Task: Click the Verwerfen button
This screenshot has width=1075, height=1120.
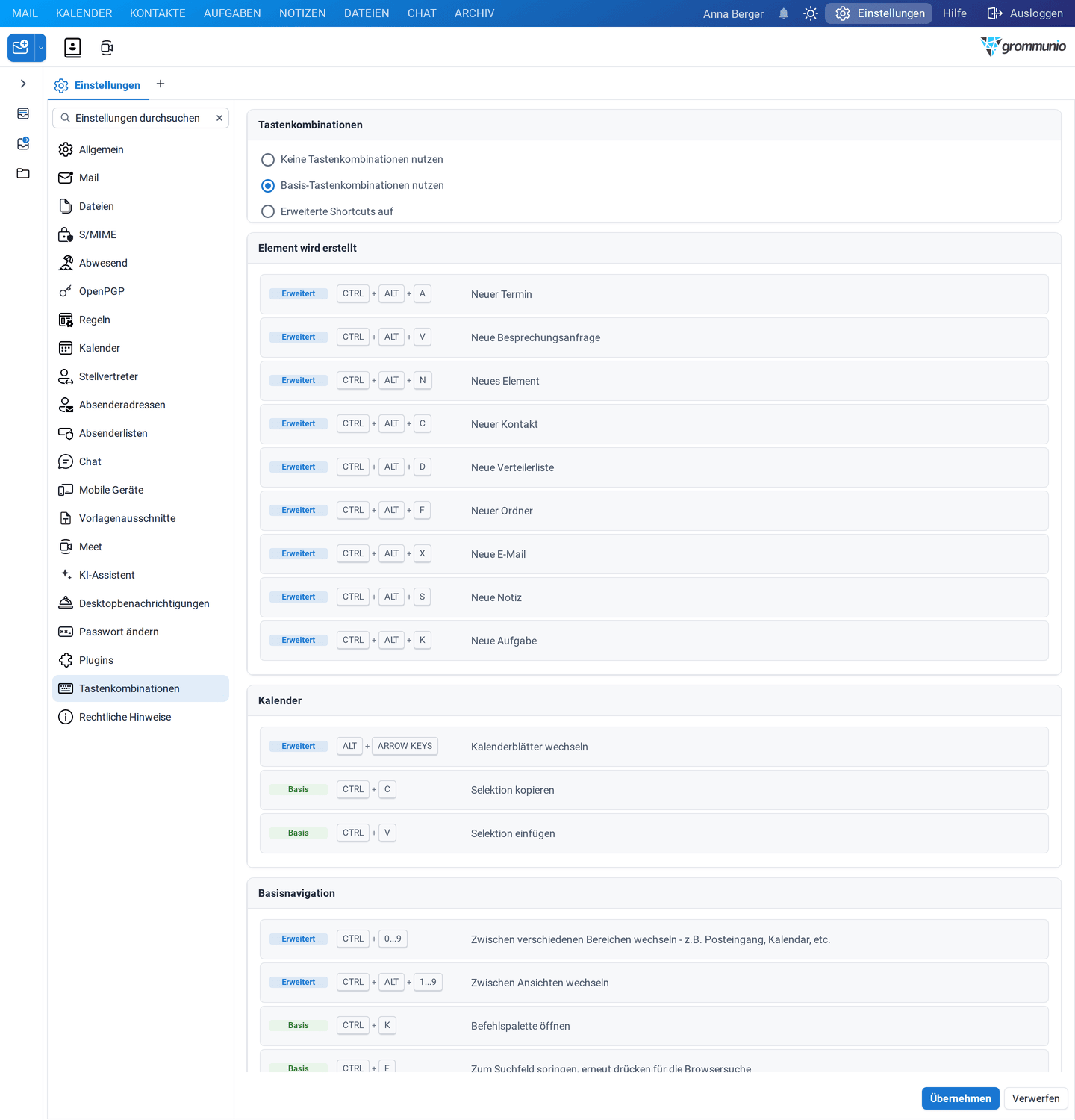Action: click(x=1035, y=1098)
